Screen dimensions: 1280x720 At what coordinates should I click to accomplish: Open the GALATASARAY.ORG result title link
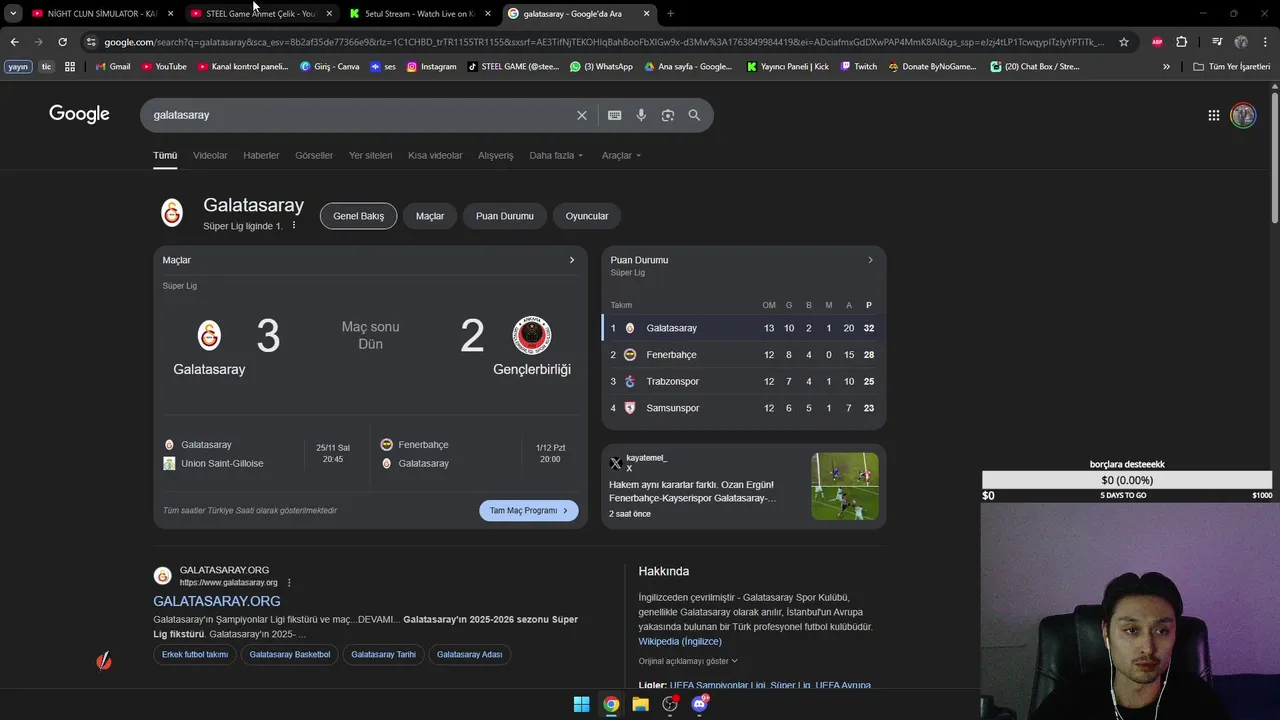pos(216,601)
